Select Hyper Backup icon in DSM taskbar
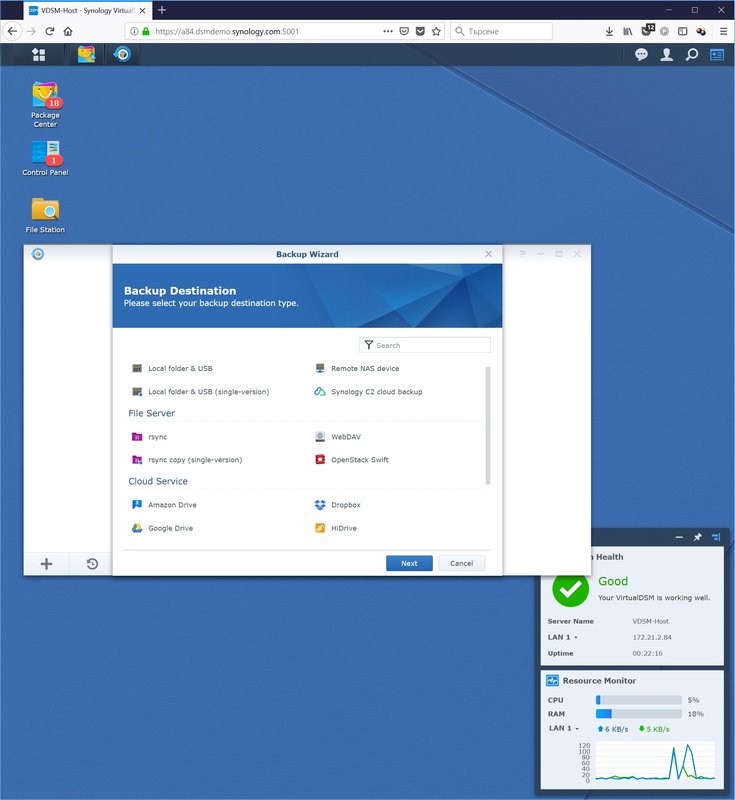Image resolution: width=735 pixels, height=800 pixels. click(122, 54)
